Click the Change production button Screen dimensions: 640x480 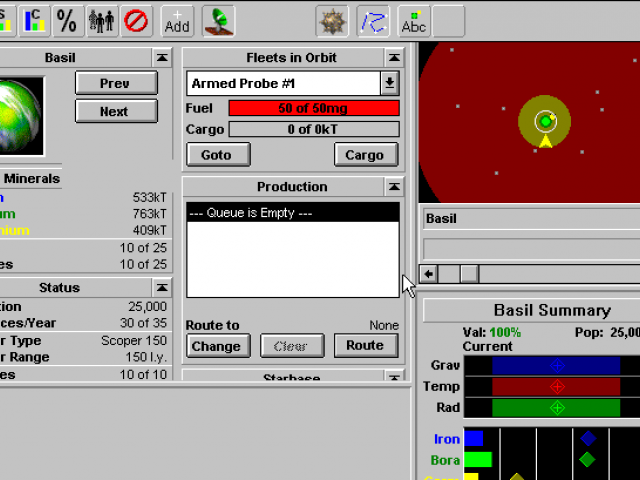218,346
